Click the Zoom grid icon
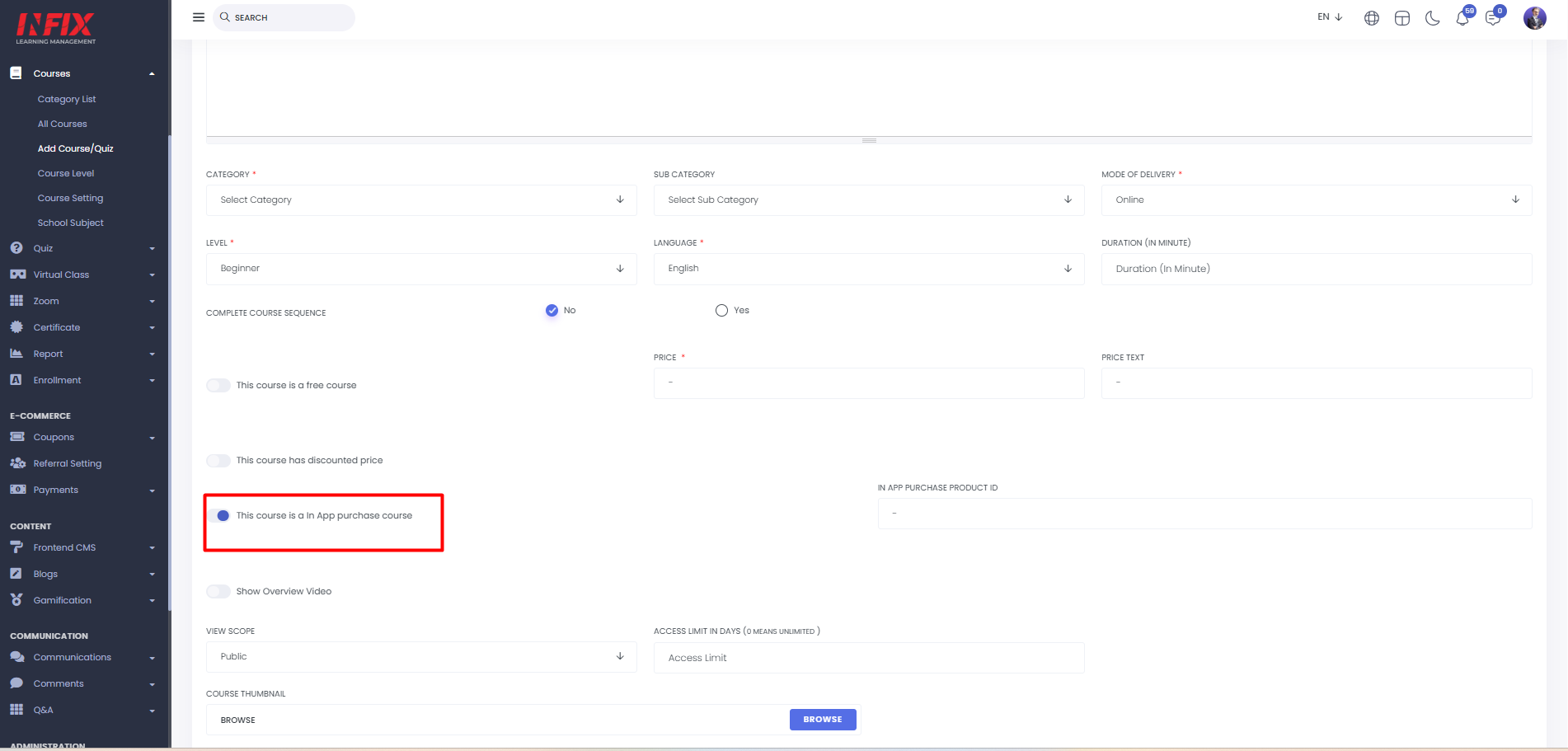Screen dimensions: 1568x751 coord(16,301)
